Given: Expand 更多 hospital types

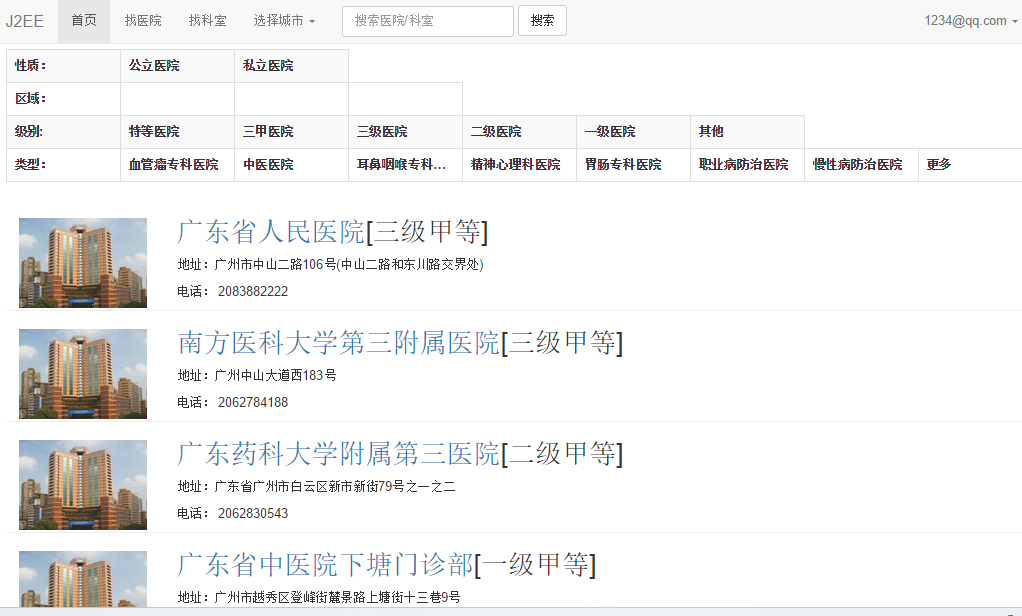Looking at the screenshot, I should coord(939,164).
